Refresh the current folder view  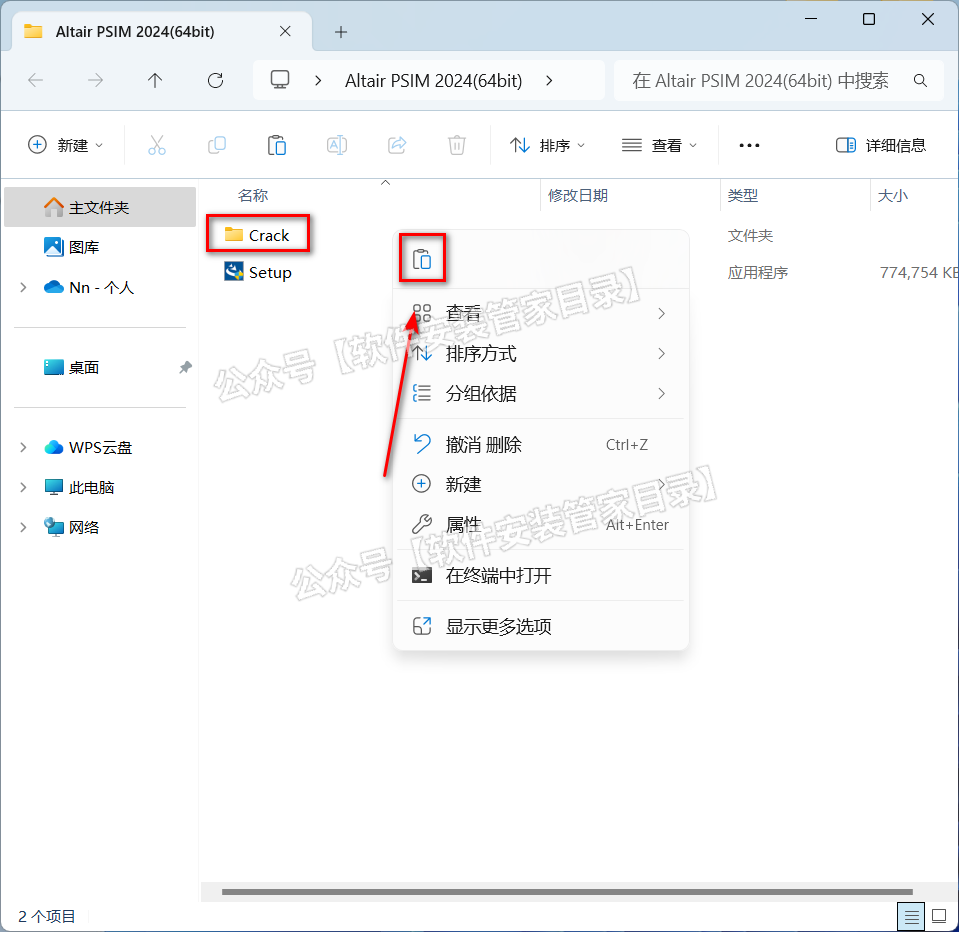coord(215,80)
